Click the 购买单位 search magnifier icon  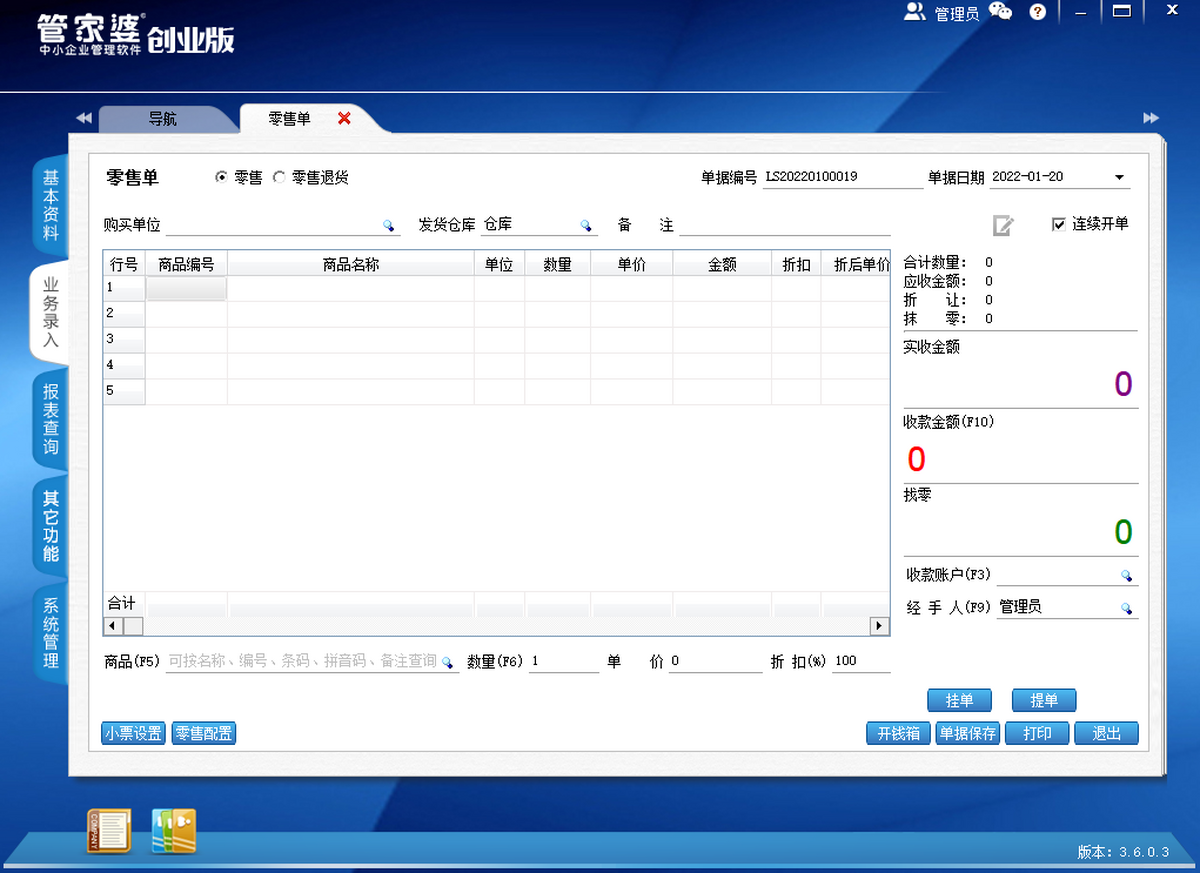[388, 225]
